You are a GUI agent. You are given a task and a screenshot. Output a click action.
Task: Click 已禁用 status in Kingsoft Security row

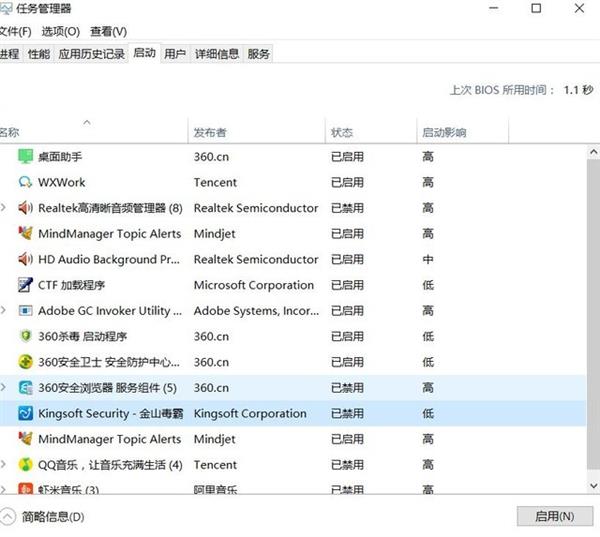coord(347,413)
